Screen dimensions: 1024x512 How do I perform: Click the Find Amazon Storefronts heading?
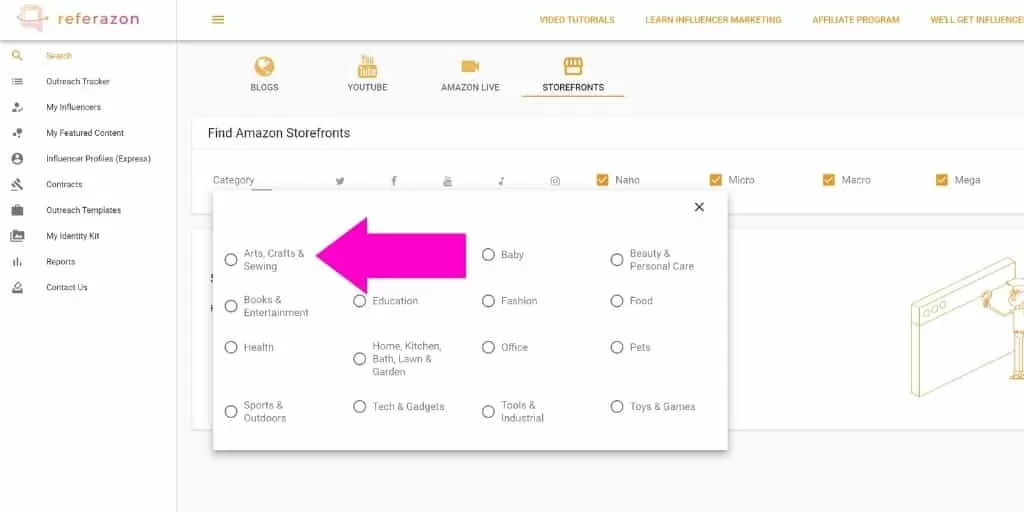(279, 133)
